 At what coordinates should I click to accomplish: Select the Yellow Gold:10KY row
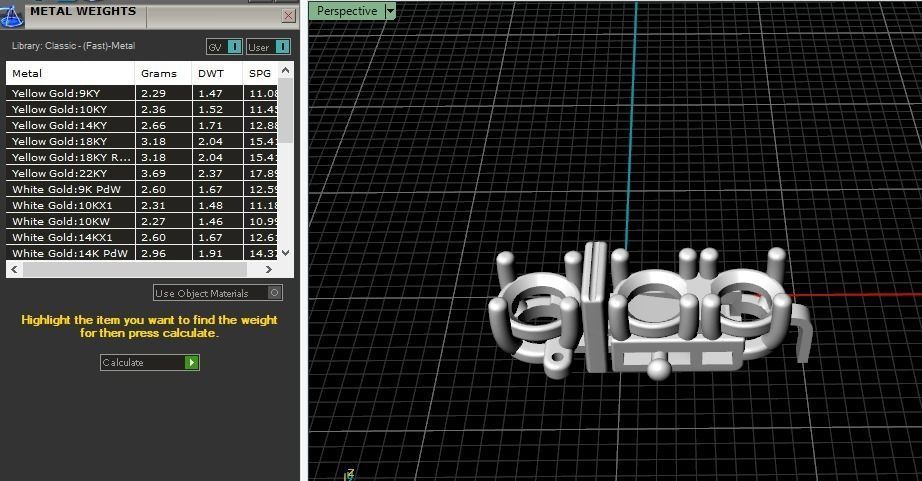(142, 109)
